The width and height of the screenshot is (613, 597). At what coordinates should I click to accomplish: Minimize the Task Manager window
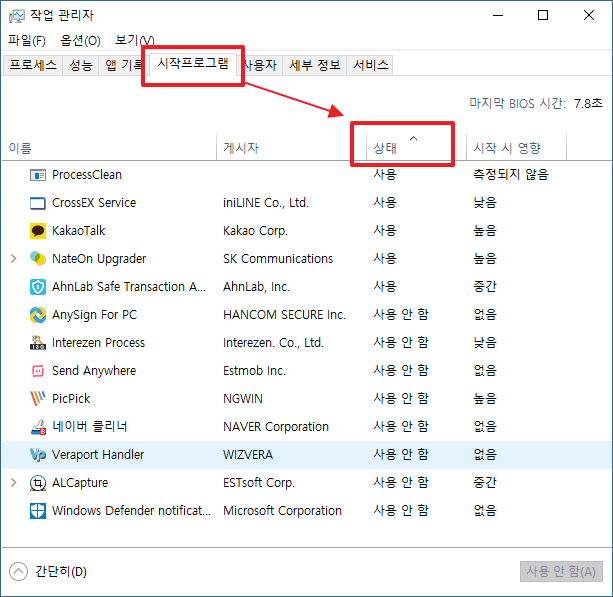(x=498, y=16)
